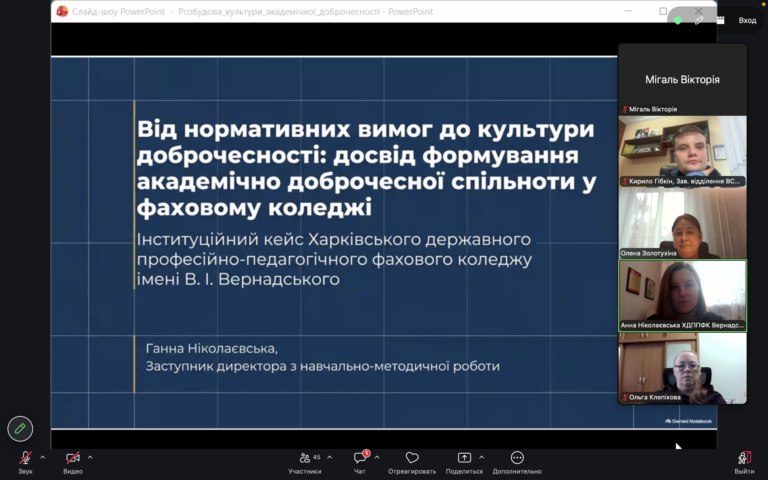Turn on camera with Видео icon
Image resolution: width=768 pixels, height=480 pixels.
click(73, 458)
